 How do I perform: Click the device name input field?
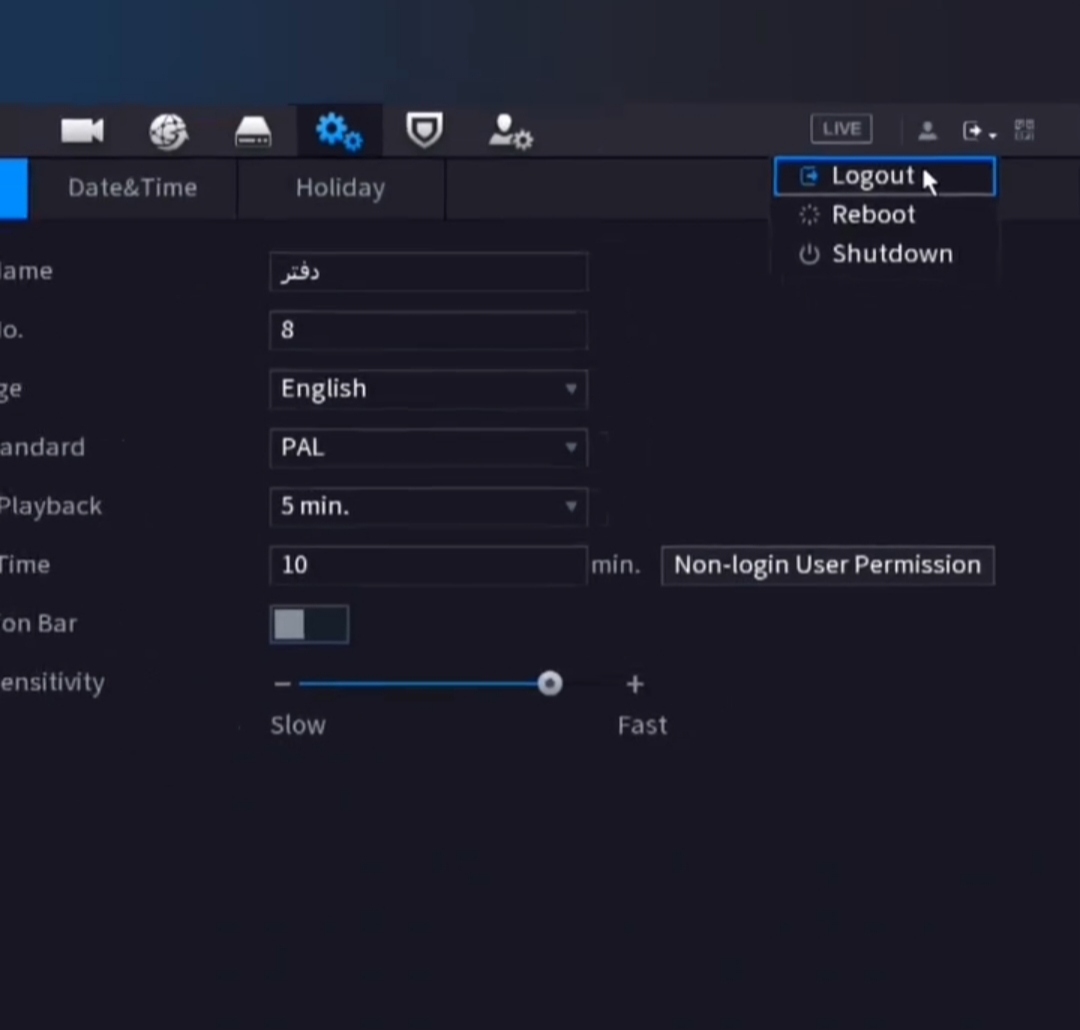coord(428,271)
